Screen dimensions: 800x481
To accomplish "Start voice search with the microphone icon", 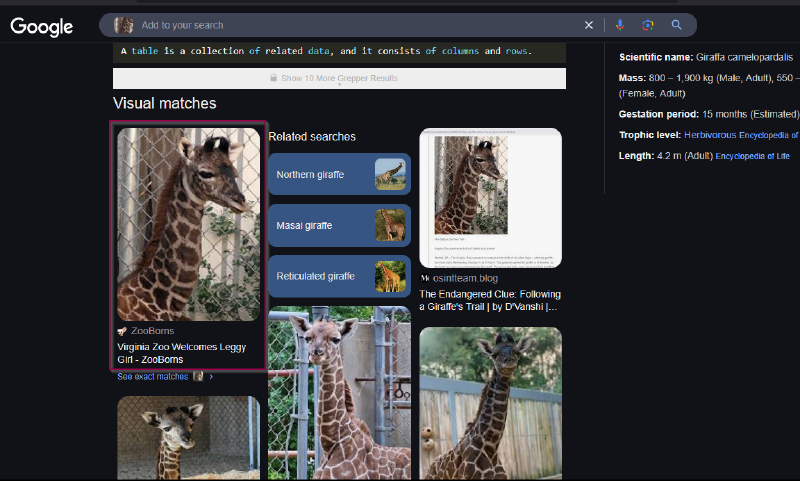I will point(620,25).
